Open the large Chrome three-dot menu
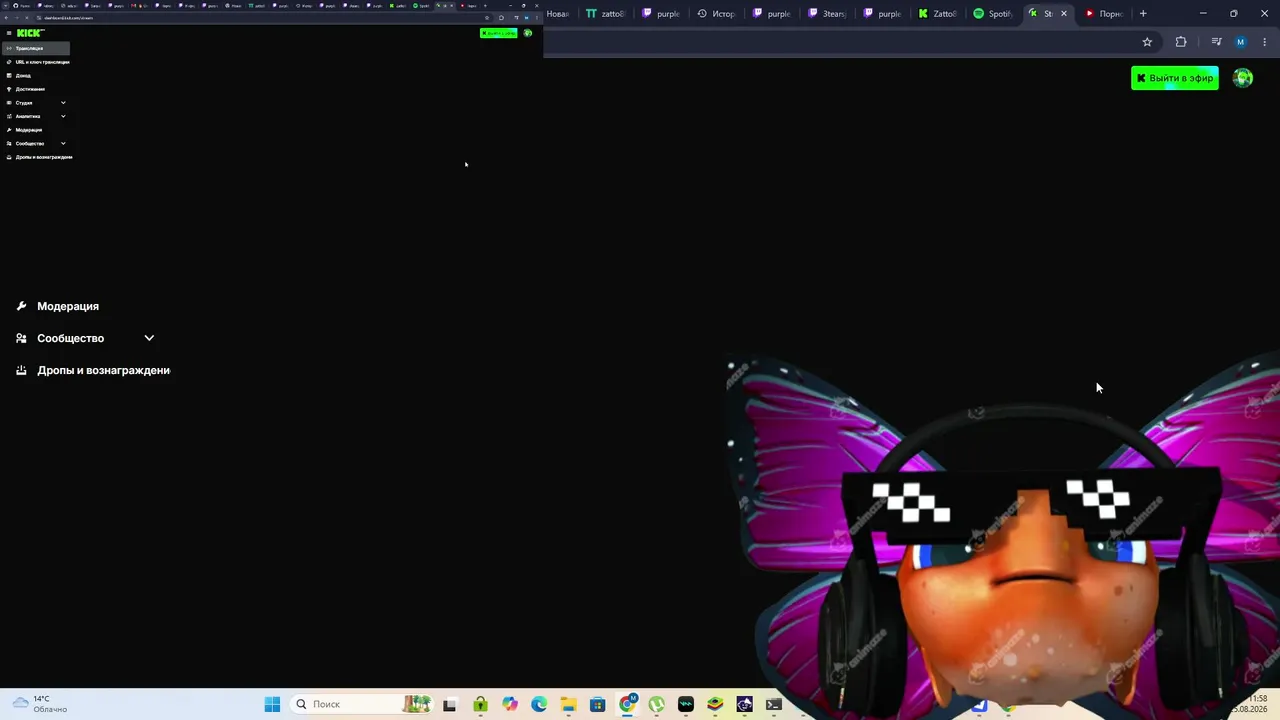The width and height of the screenshot is (1280, 720). (1264, 42)
